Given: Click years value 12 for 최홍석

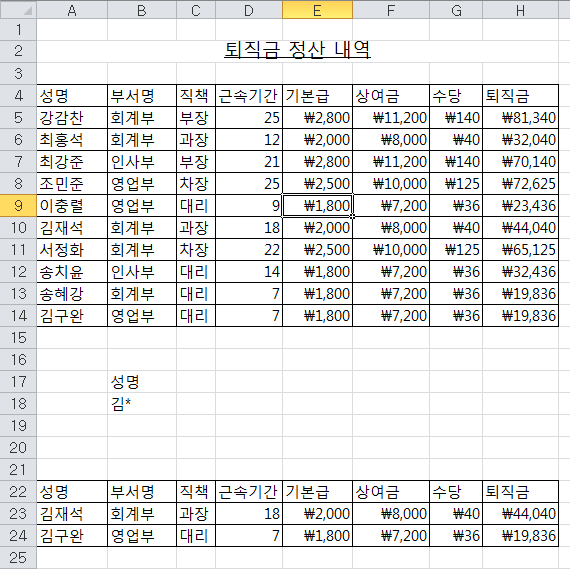Looking at the screenshot, I should click(249, 140).
